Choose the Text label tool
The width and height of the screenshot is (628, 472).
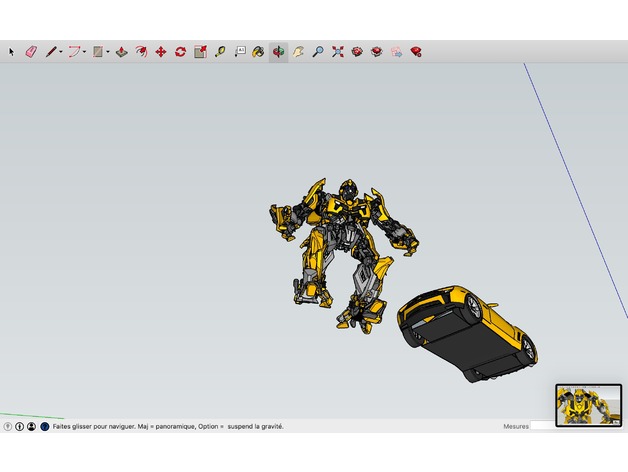point(240,52)
